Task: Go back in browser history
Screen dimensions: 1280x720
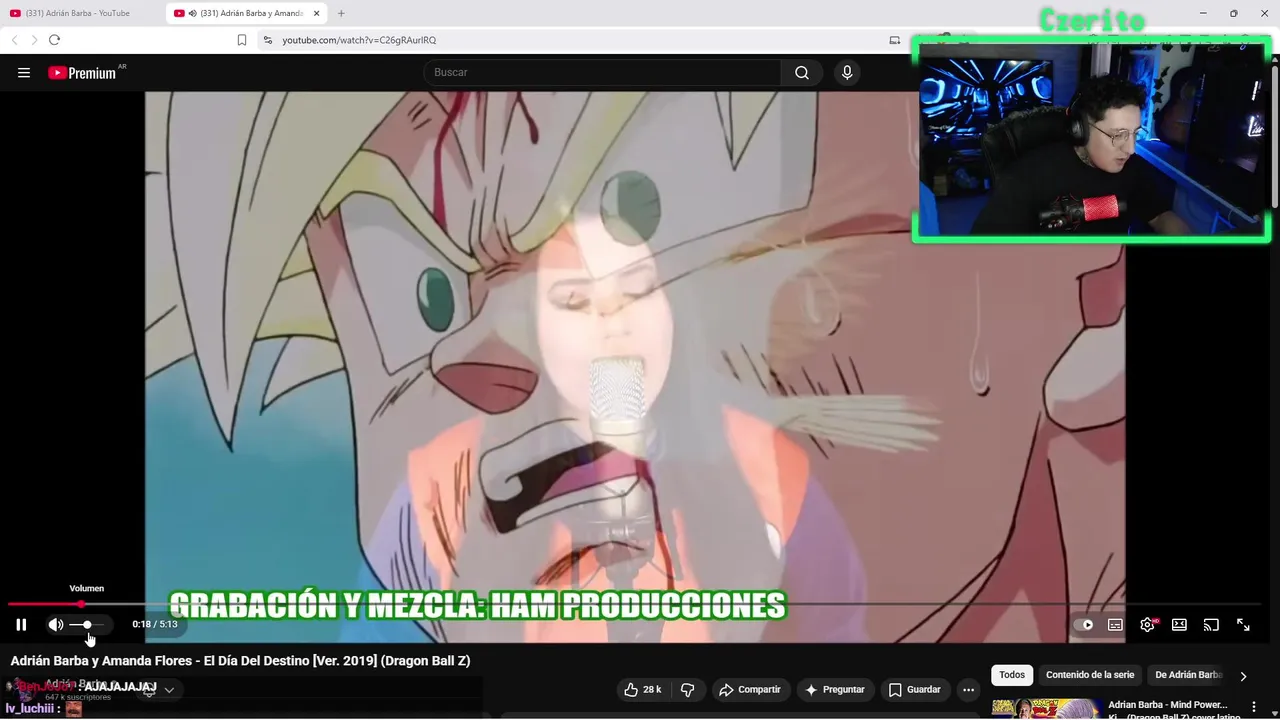Action: pos(14,40)
